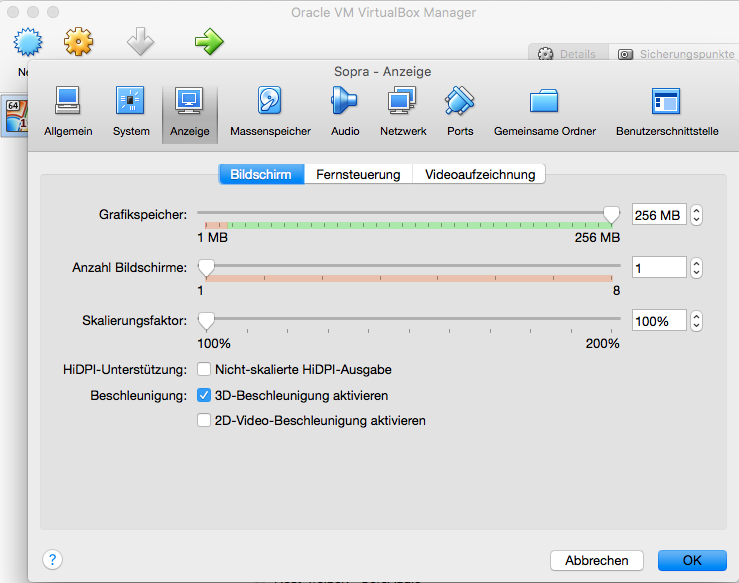Image resolution: width=739 pixels, height=583 pixels.
Task: Open the Gemeinsame Ordner settings section
Action: pyautogui.click(x=545, y=112)
